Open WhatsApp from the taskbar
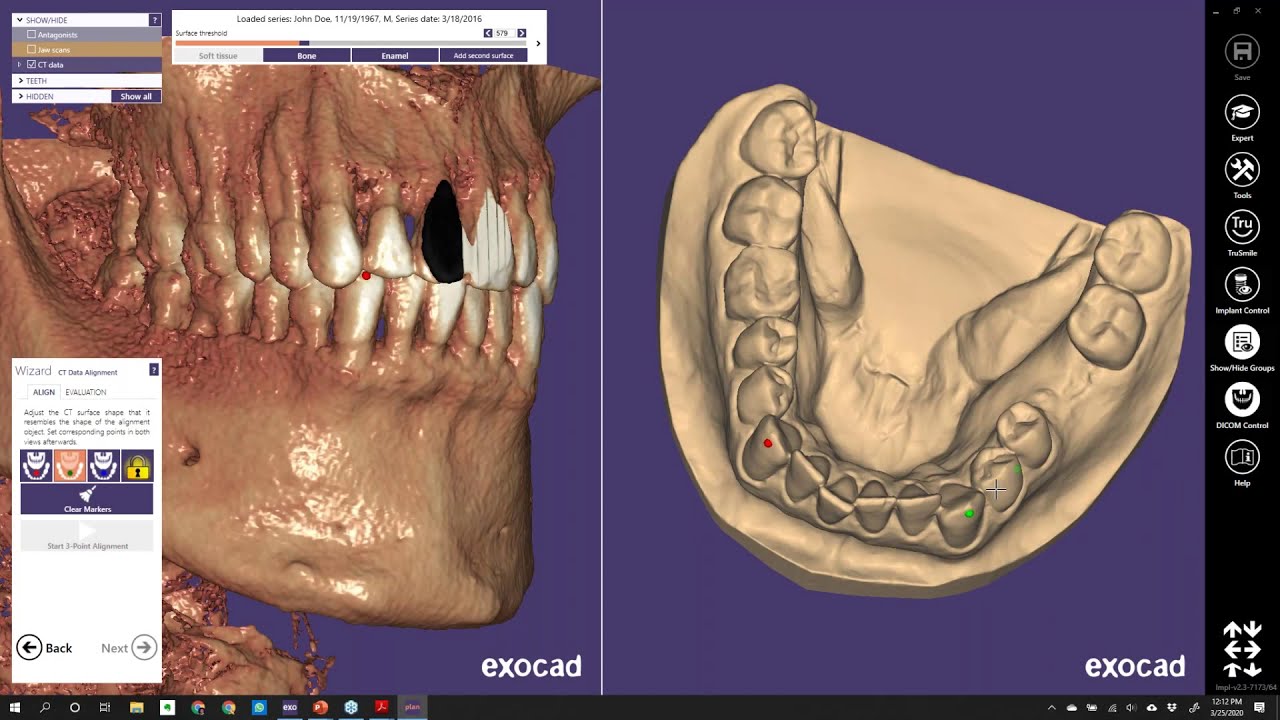The height and width of the screenshot is (720, 1280). click(x=259, y=707)
